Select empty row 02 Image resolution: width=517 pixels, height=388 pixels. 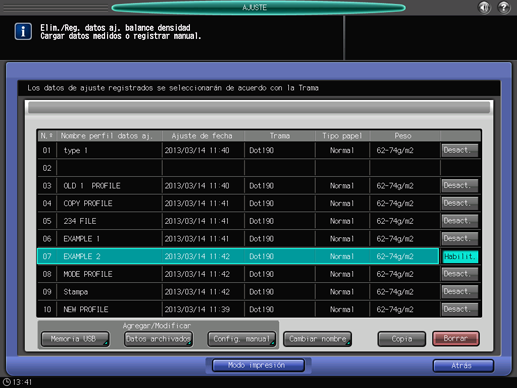pyautogui.click(x=238, y=168)
